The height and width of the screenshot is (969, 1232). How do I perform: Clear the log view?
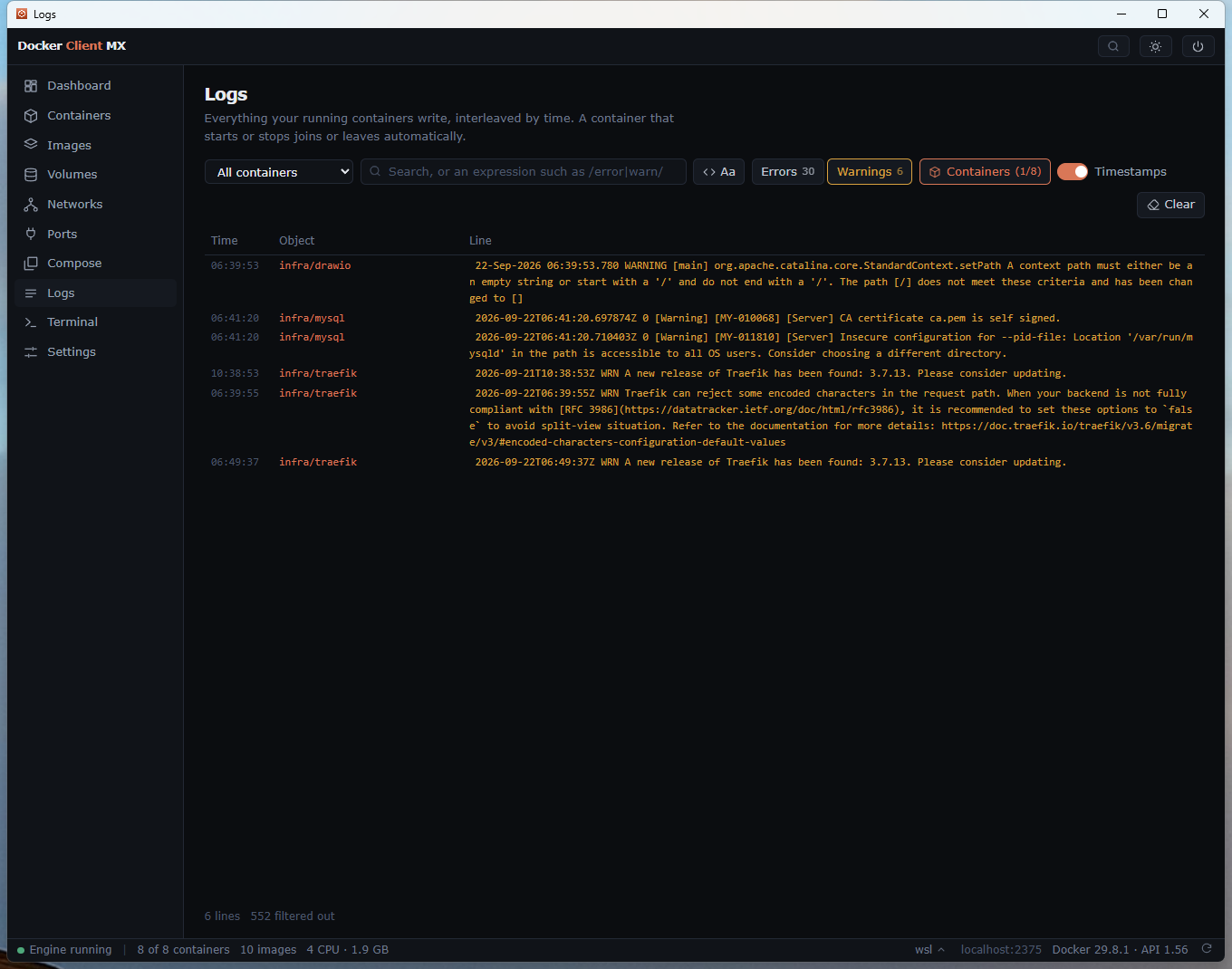click(1170, 205)
